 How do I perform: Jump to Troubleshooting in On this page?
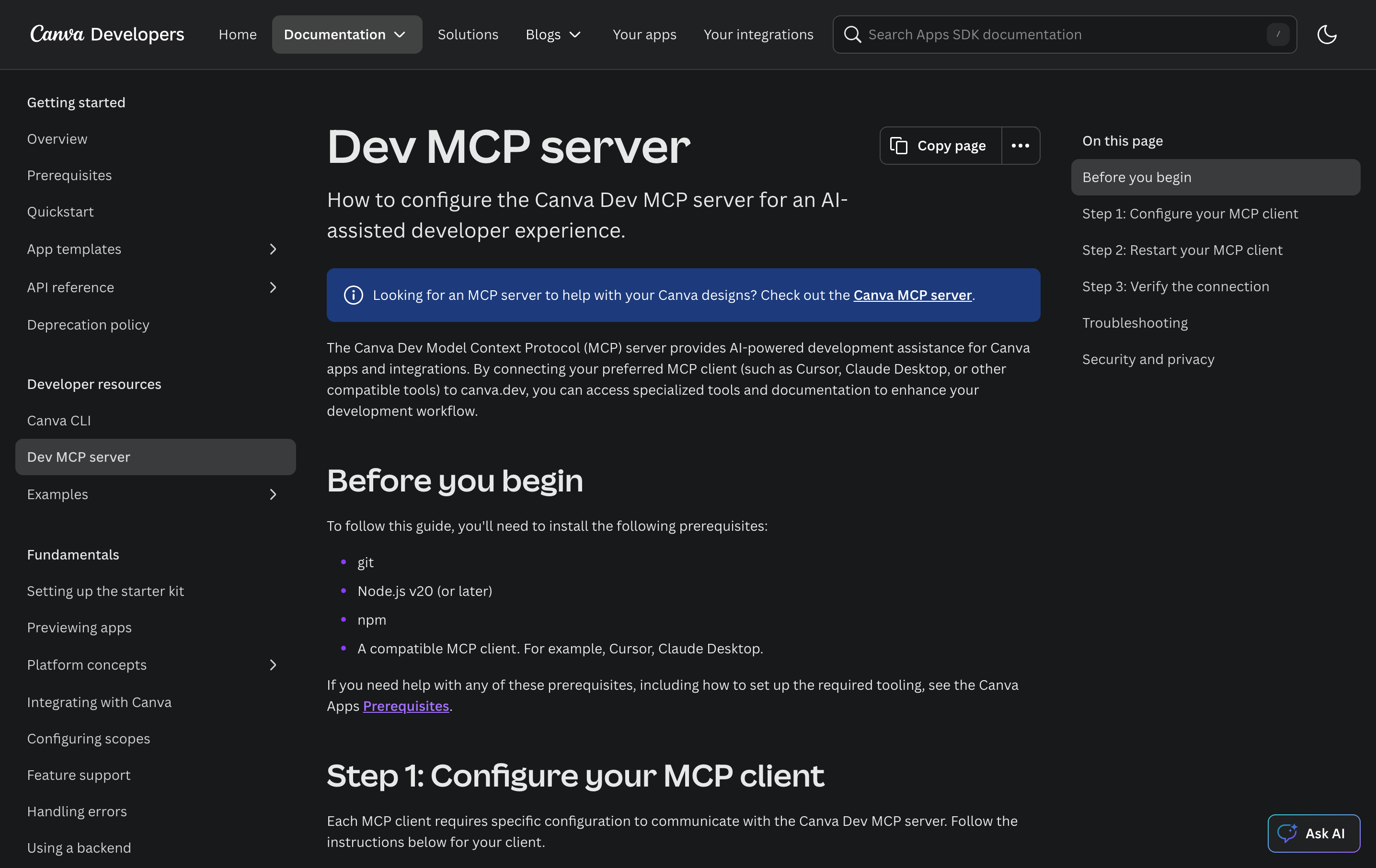1134,322
